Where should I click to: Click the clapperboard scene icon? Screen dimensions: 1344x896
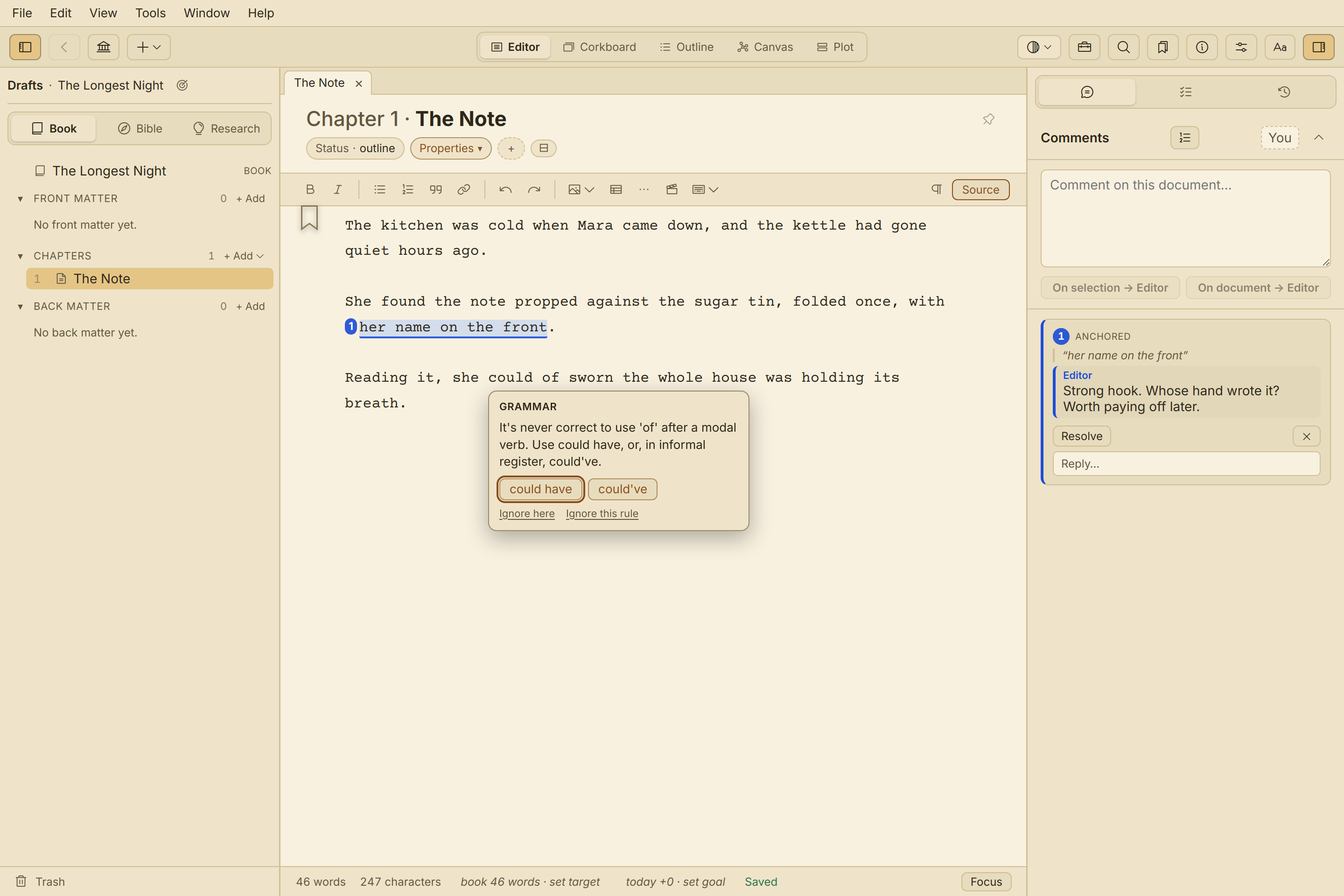click(x=672, y=190)
